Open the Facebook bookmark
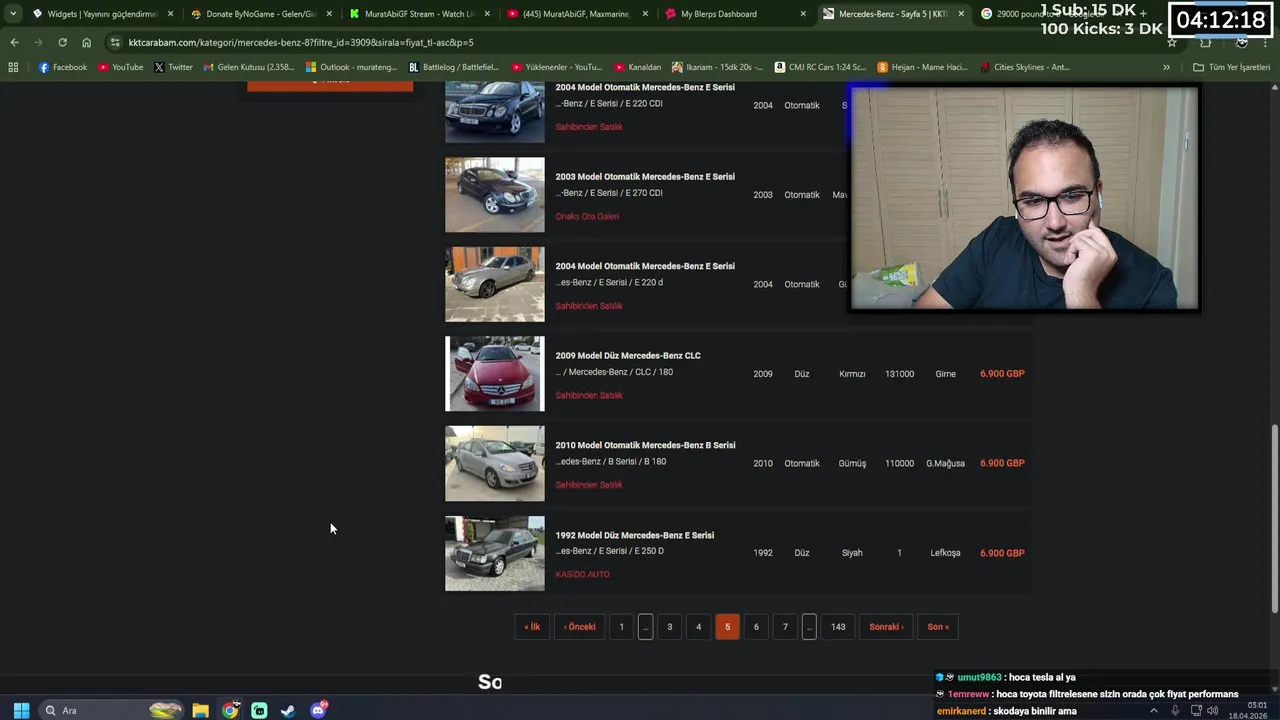Image resolution: width=1280 pixels, height=720 pixels. coord(63,67)
